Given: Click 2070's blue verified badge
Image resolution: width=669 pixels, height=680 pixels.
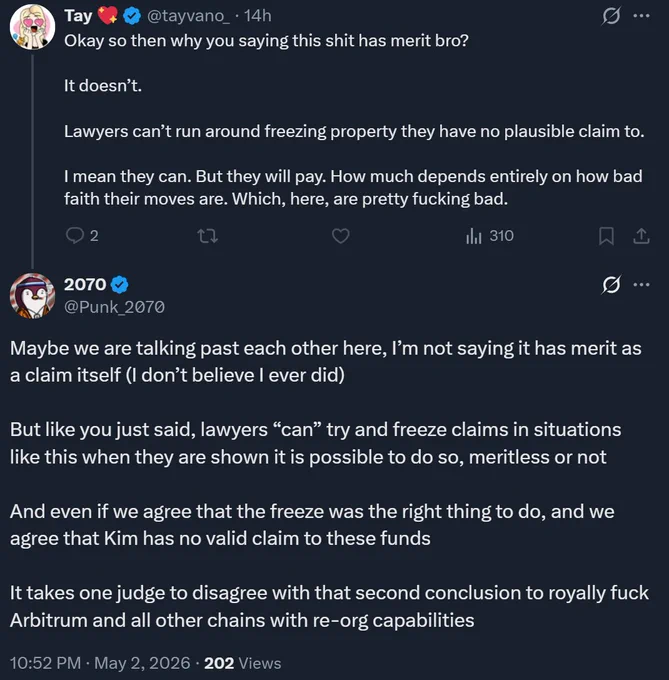Looking at the screenshot, I should (120, 284).
